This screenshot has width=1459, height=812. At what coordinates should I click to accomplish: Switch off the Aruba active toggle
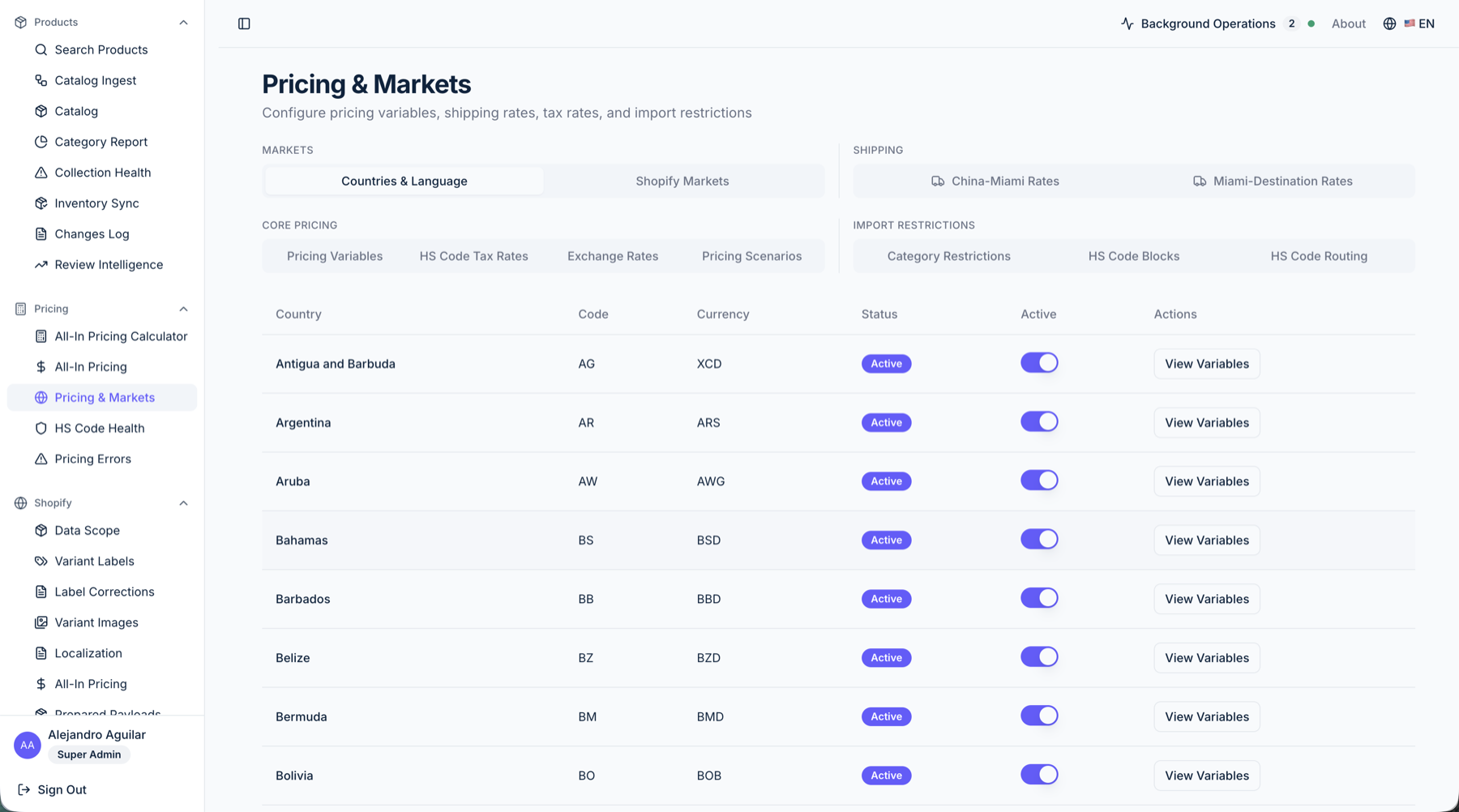(x=1039, y=481)
